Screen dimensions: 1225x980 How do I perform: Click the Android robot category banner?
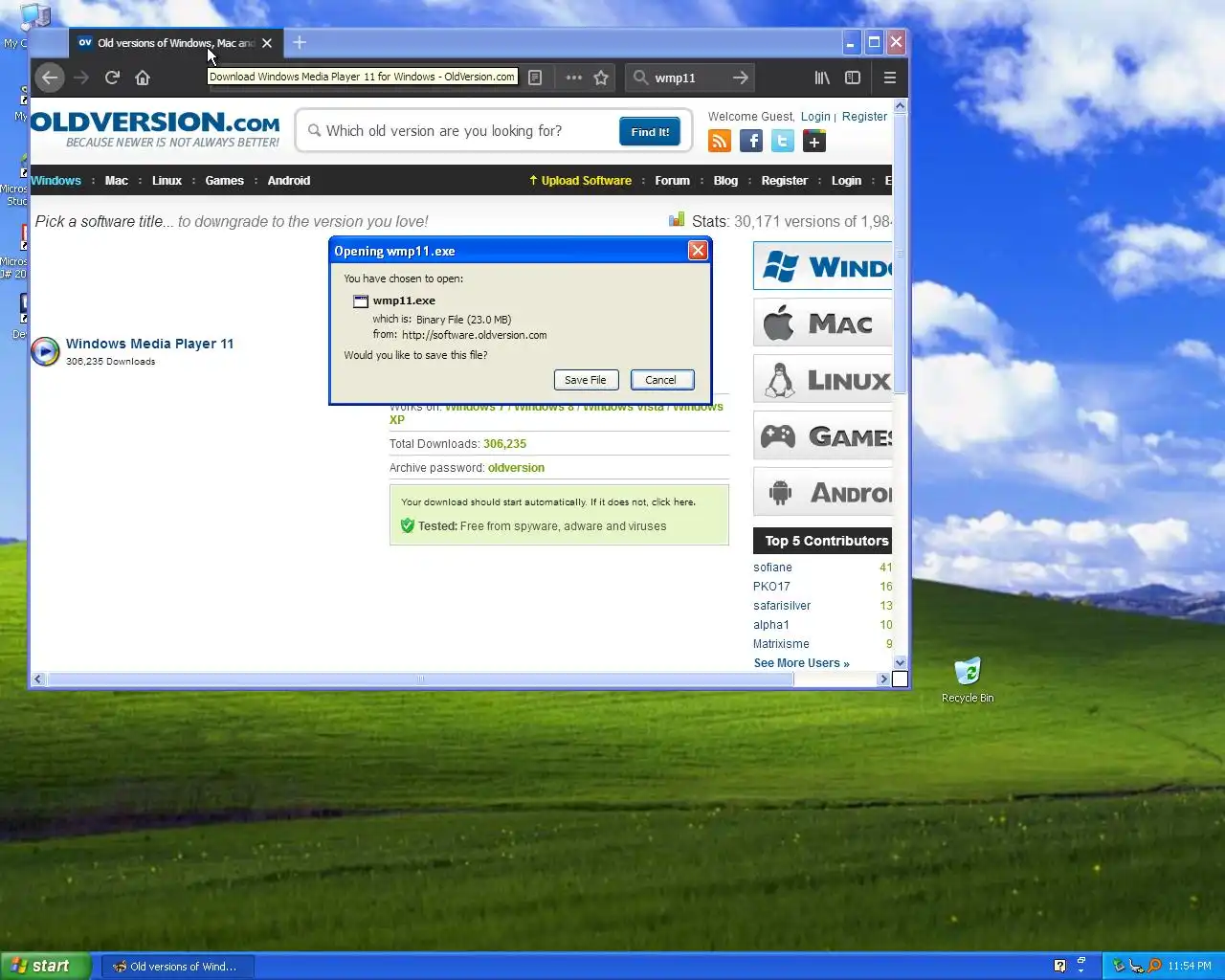[x=823, y=492]
